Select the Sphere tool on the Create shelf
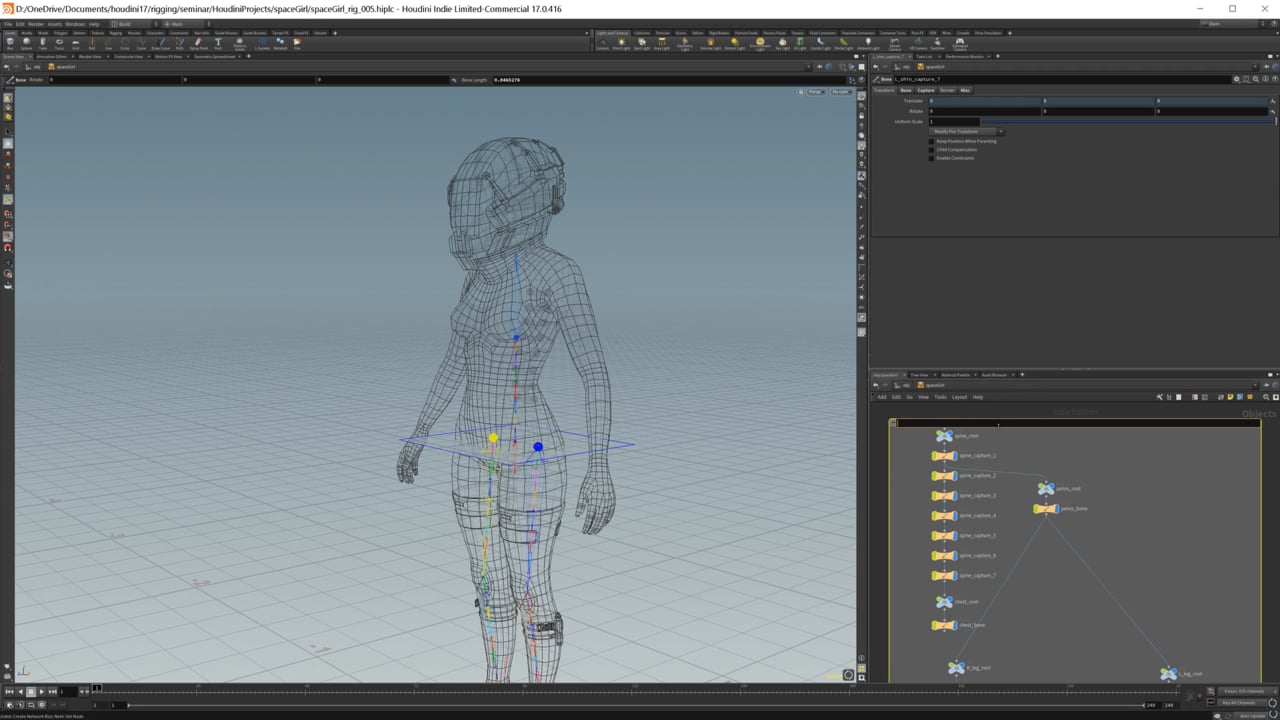The image size is (1280, 720). point(27,45)
